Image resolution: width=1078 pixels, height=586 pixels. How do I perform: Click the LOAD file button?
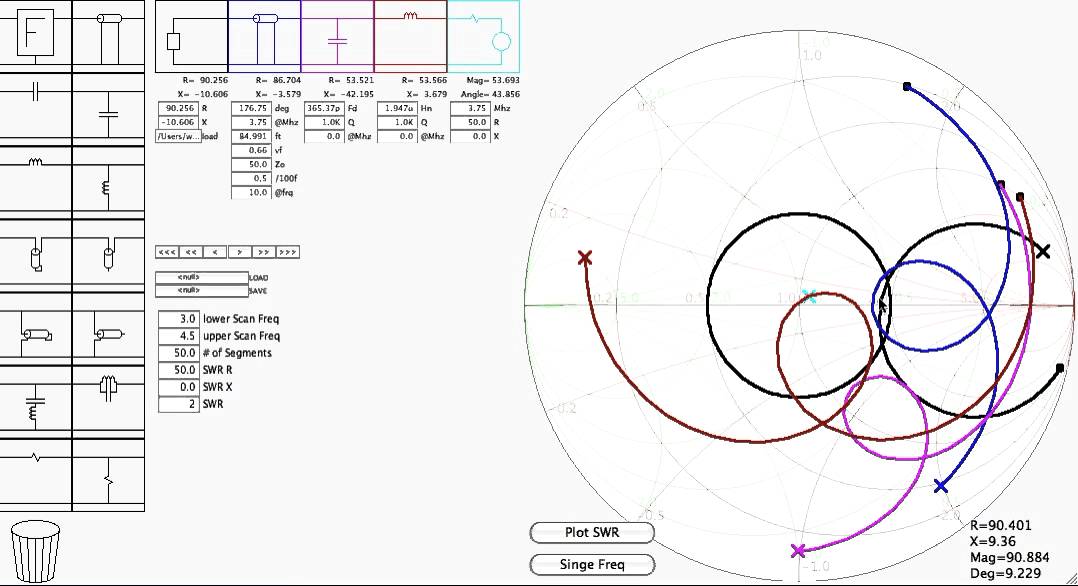click(x=201, y=277)
